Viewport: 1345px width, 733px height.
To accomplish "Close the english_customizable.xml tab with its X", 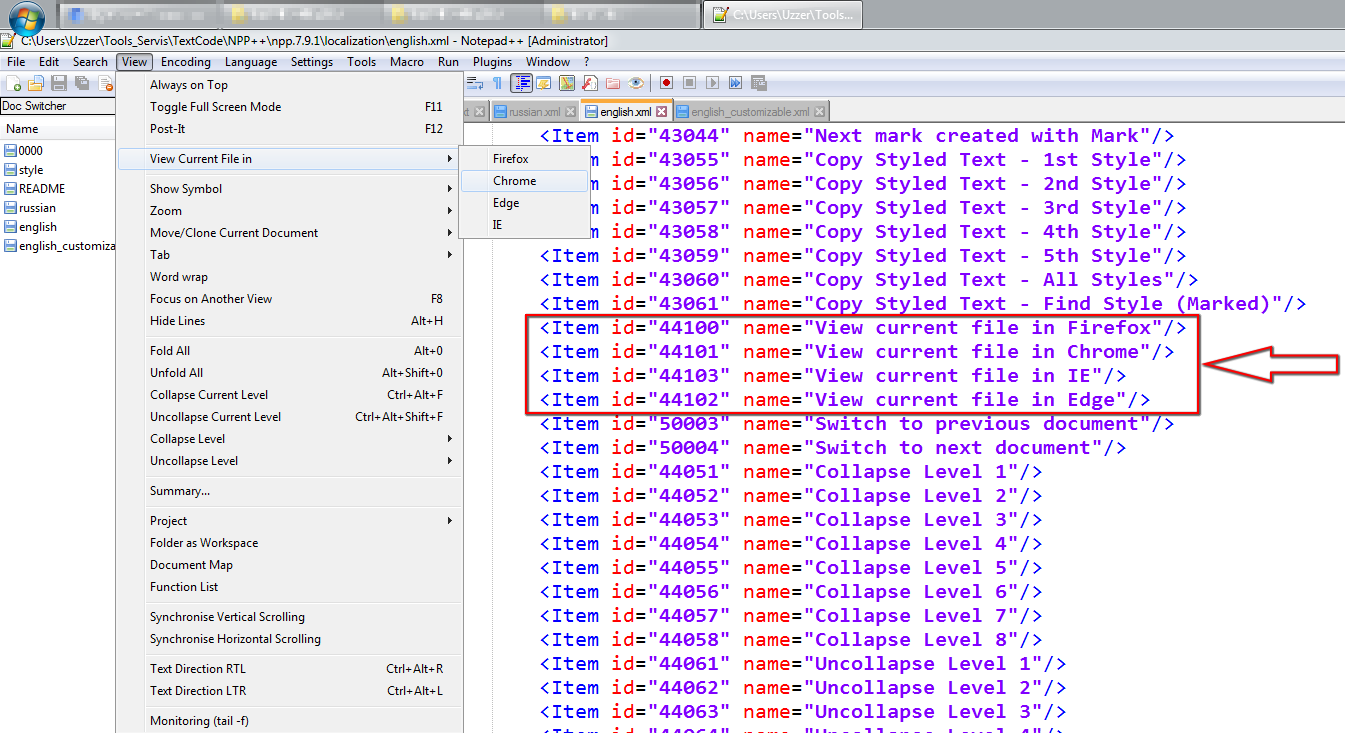I will tap(819, 112).
